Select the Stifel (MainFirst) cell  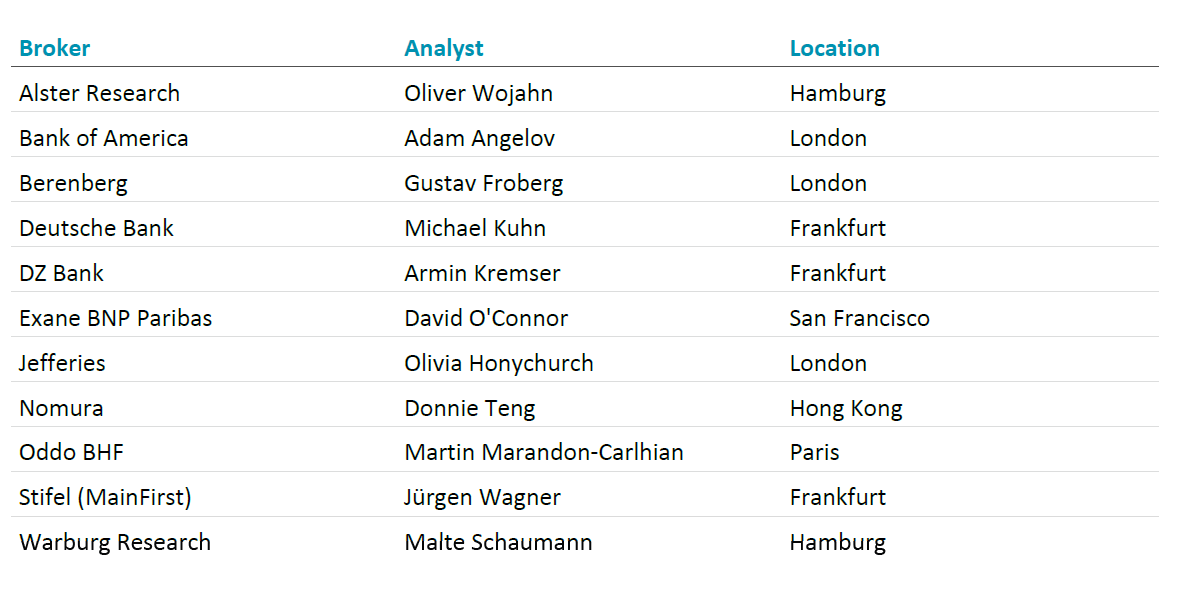click(x=105, y=497)
